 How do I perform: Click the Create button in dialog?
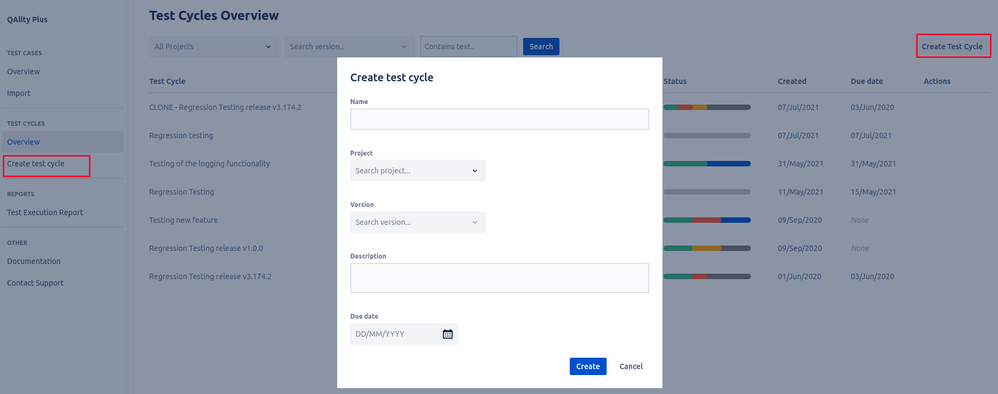coord(588,367)
